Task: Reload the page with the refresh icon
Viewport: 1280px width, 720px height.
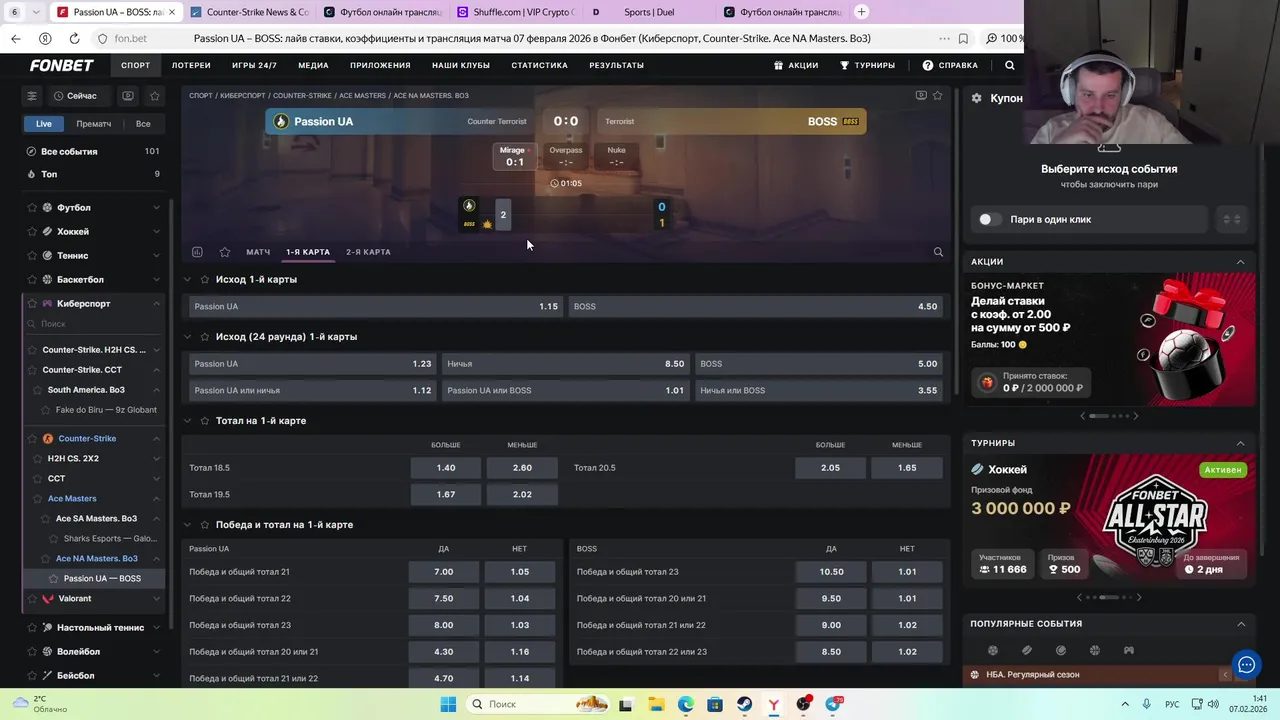Action: tap(74, 38)
